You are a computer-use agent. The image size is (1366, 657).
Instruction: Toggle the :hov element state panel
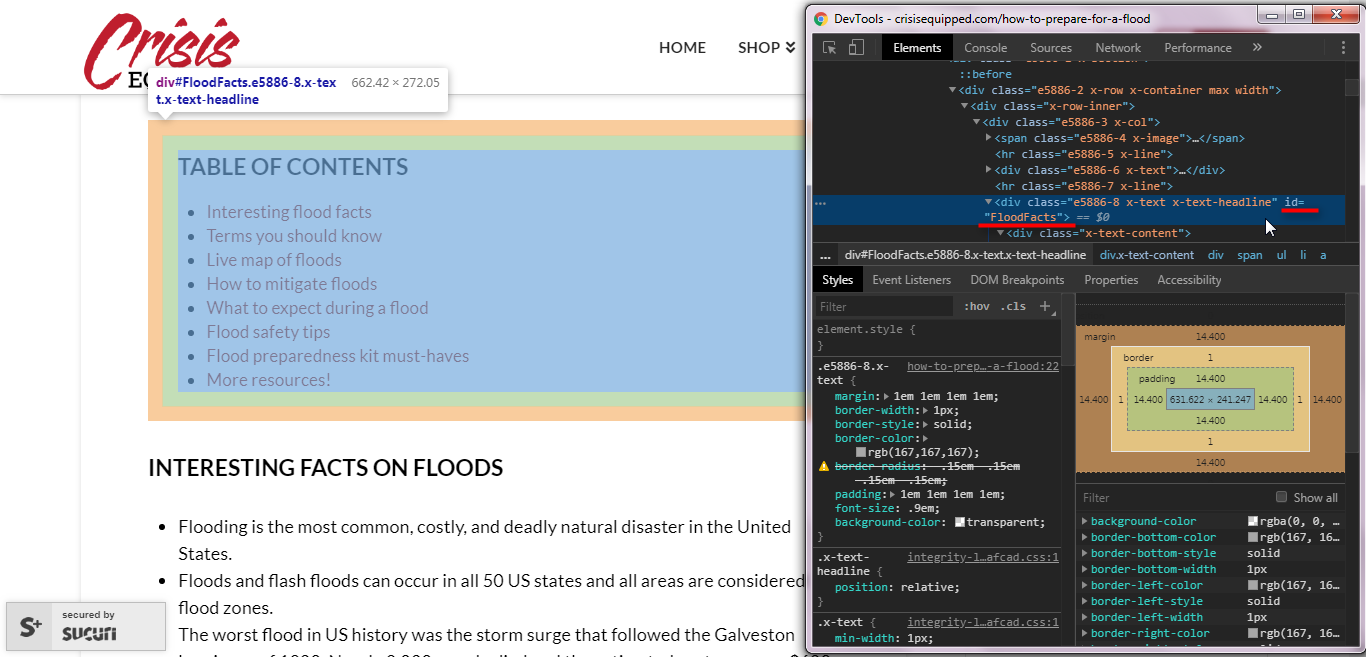pyautogui.click(x=977, y=306)
